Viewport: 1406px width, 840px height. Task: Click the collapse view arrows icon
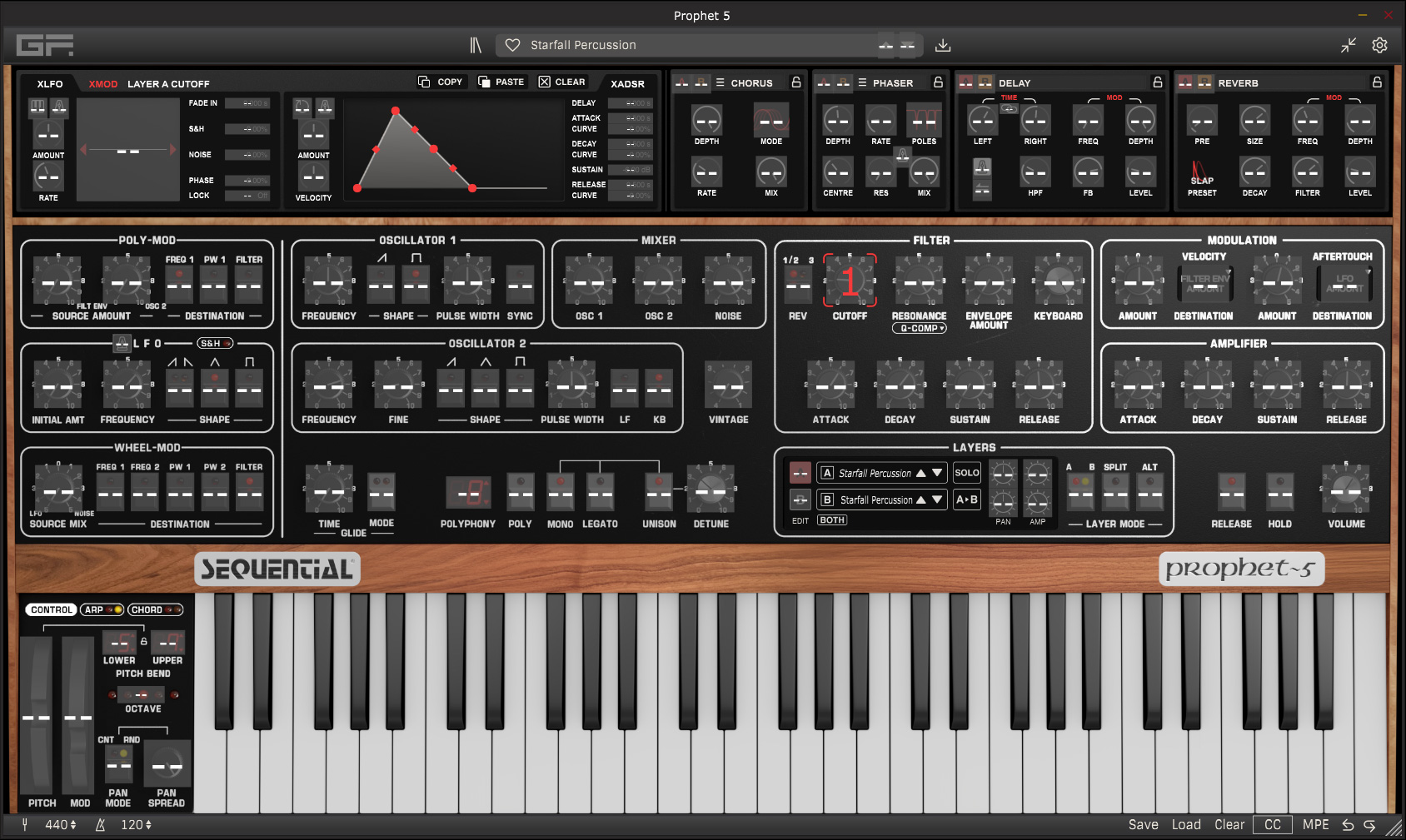coord(1349,45)
